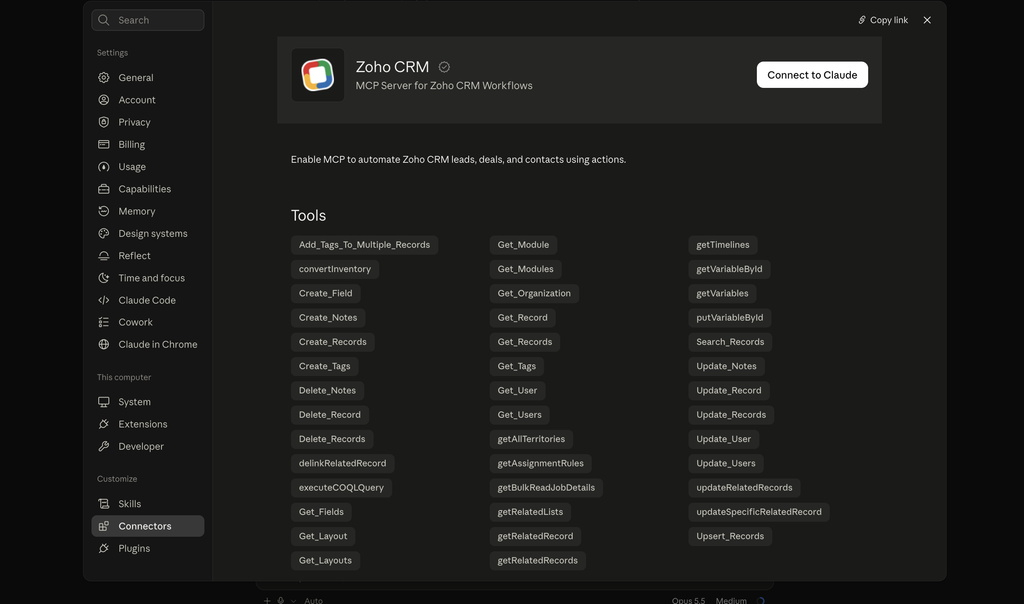Select the Get_Users tool chip
The image size is (1024, 604).
click(519, 415)
